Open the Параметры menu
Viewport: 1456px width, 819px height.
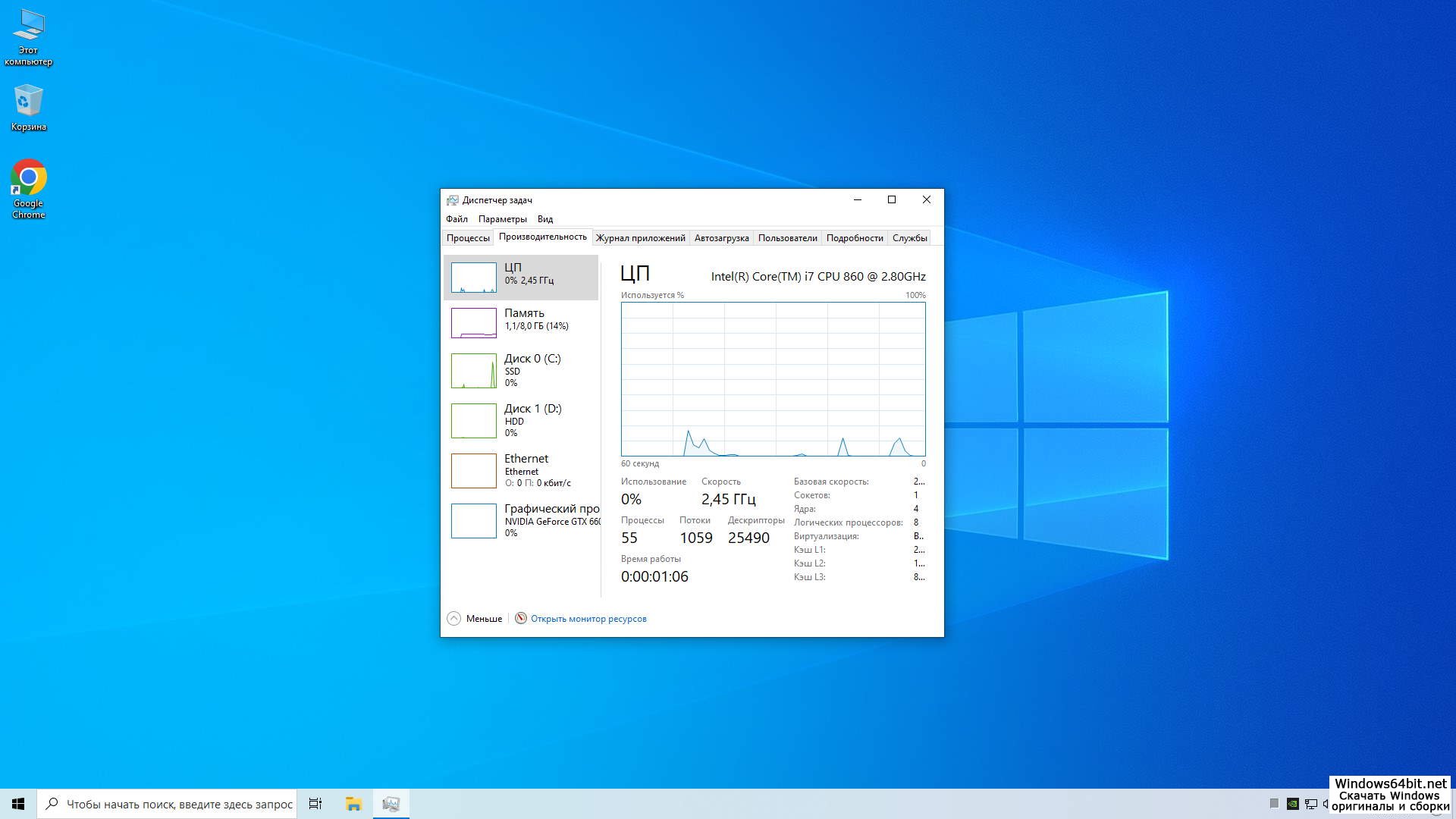(502, 219)
